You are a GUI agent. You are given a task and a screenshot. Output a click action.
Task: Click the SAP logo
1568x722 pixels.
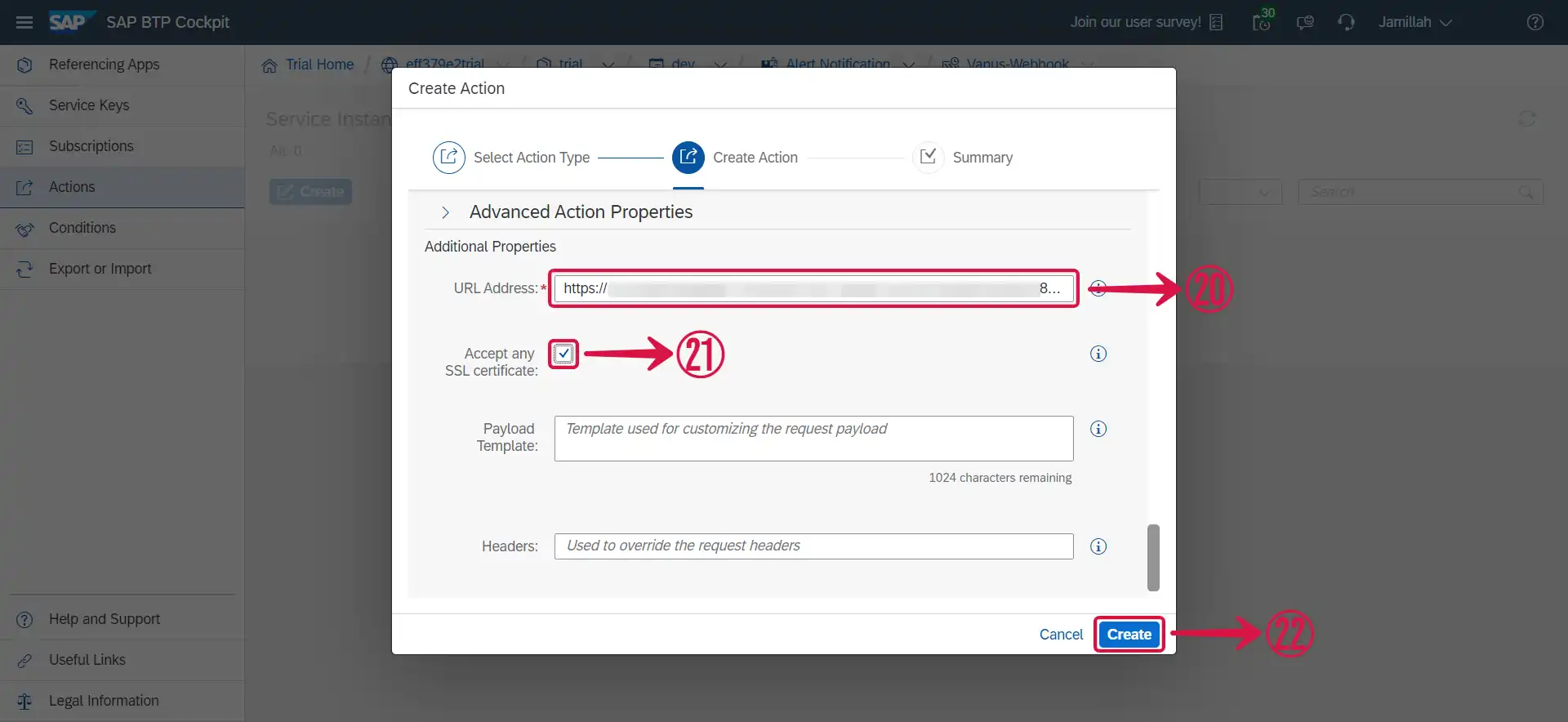pos(72,22)
